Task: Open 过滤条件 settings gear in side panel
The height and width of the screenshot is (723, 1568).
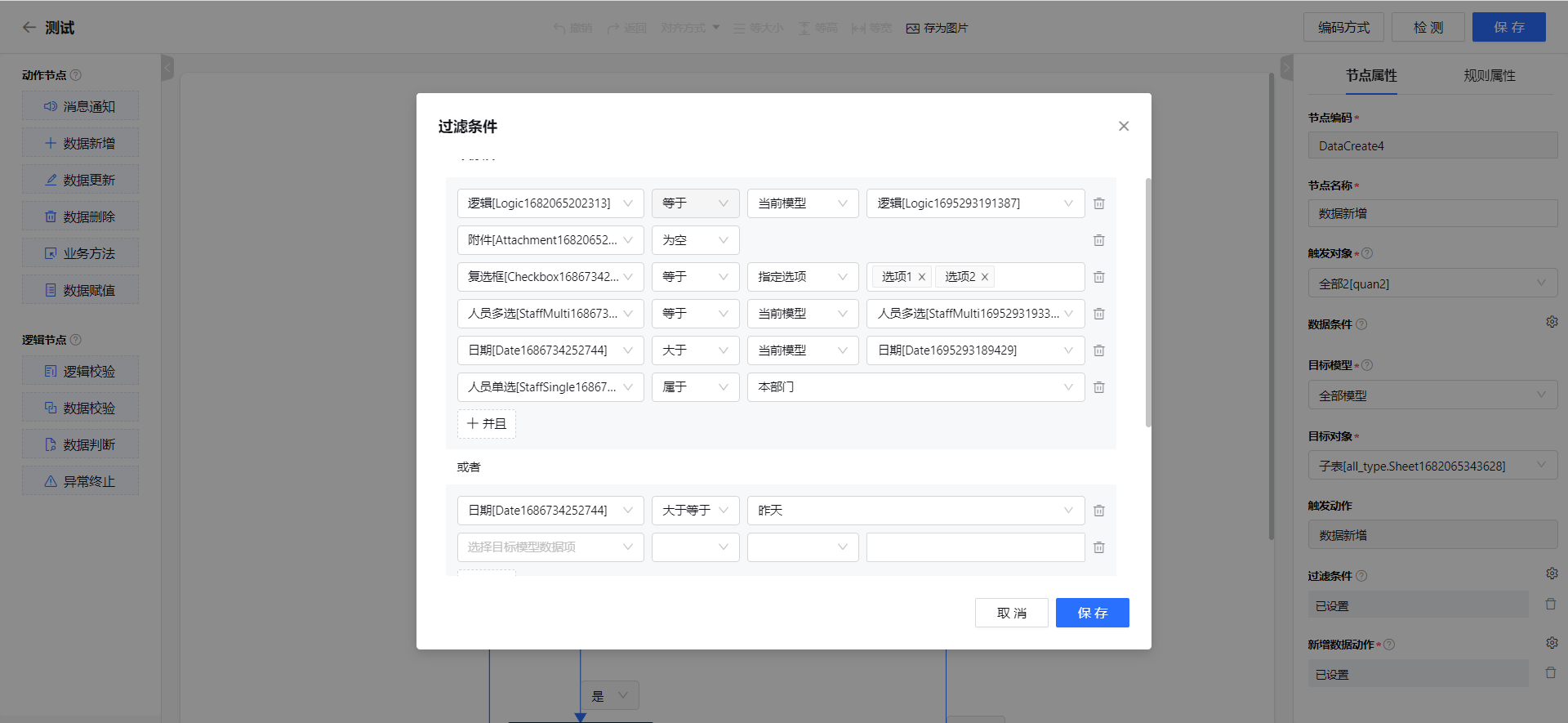Action: point(1552,573)
